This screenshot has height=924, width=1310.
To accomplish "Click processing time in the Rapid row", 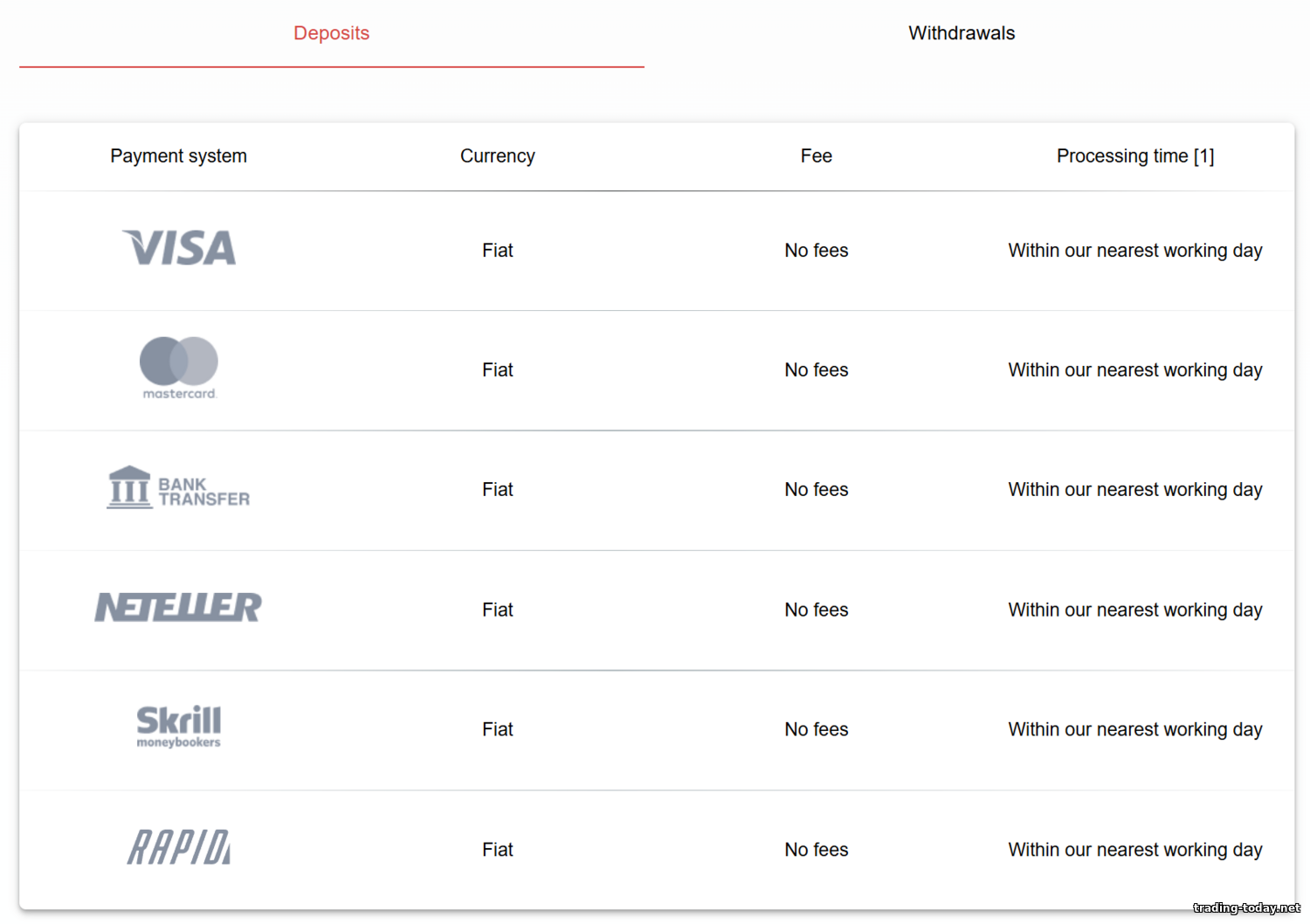I will pos(1134,850).
